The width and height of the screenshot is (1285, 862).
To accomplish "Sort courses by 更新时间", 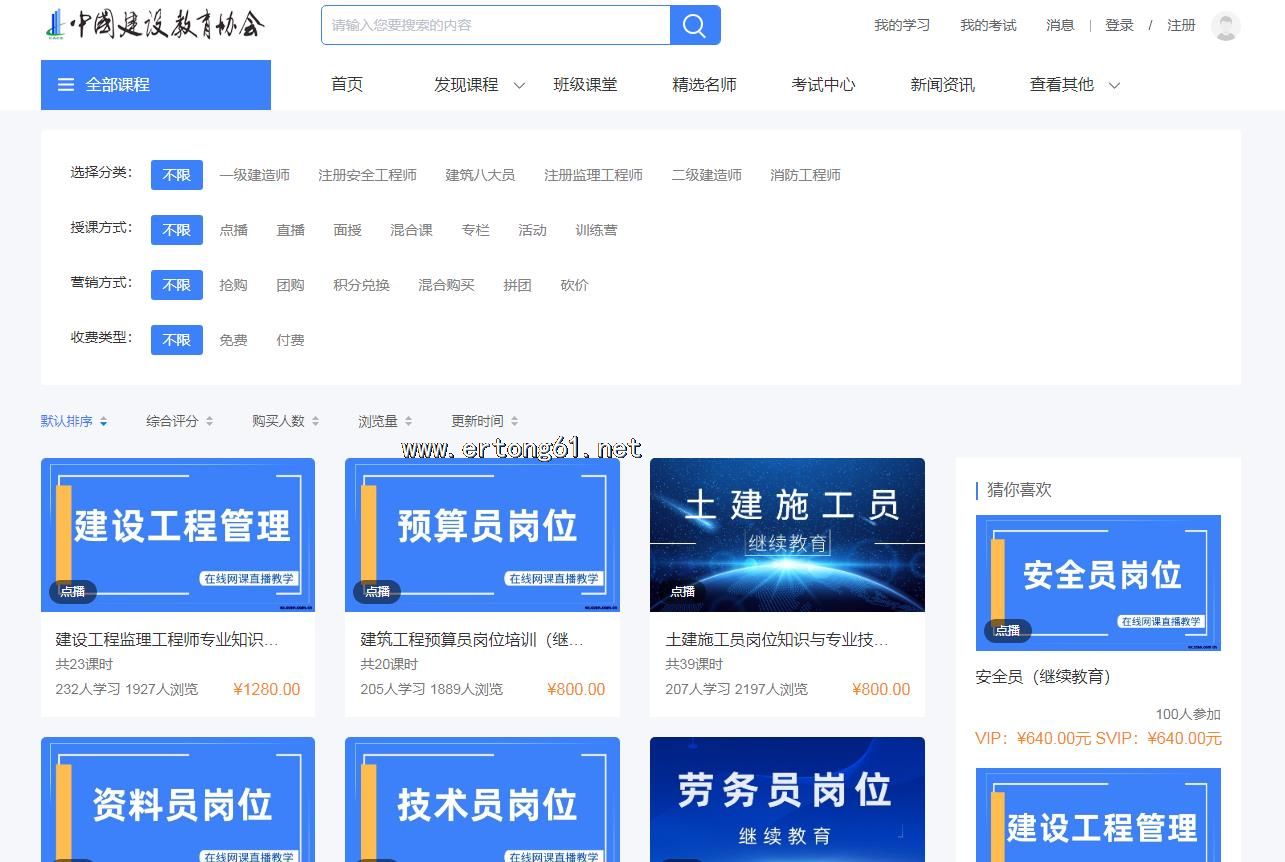I will pyautogui.click(x=484, y=422).
